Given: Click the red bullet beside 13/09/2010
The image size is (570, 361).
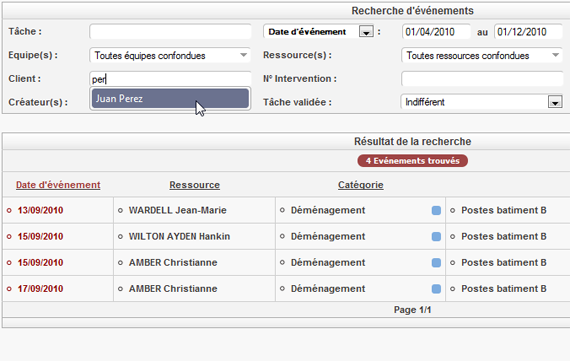Looking at the screenshot, I should click(9, 210).
